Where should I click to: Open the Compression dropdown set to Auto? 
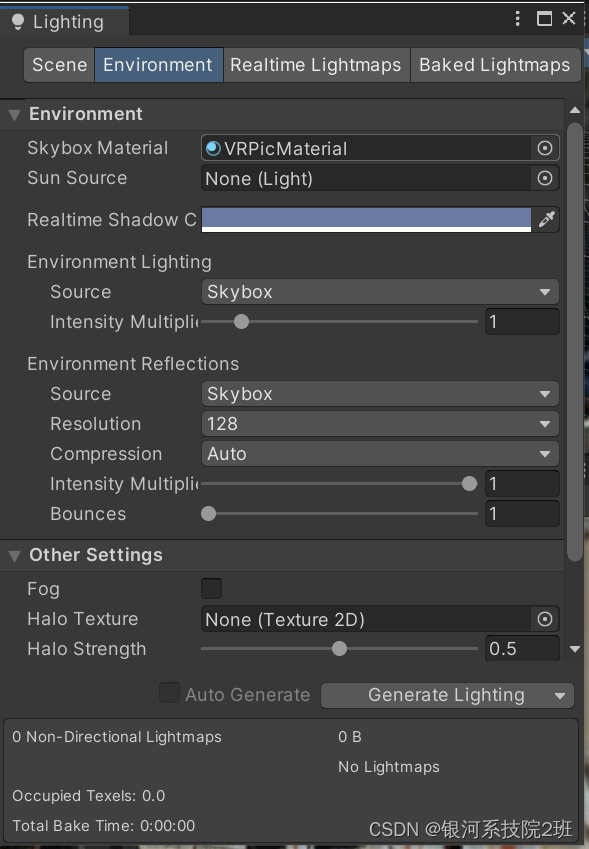coord(380,454)
